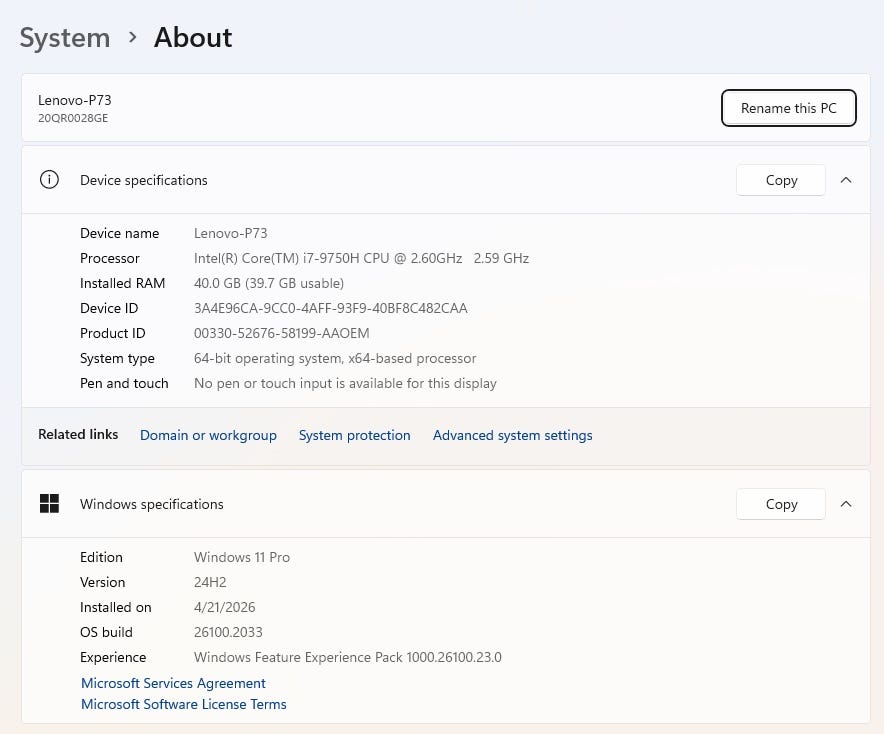
Task: Click the About page title
Action: point(192,38)
